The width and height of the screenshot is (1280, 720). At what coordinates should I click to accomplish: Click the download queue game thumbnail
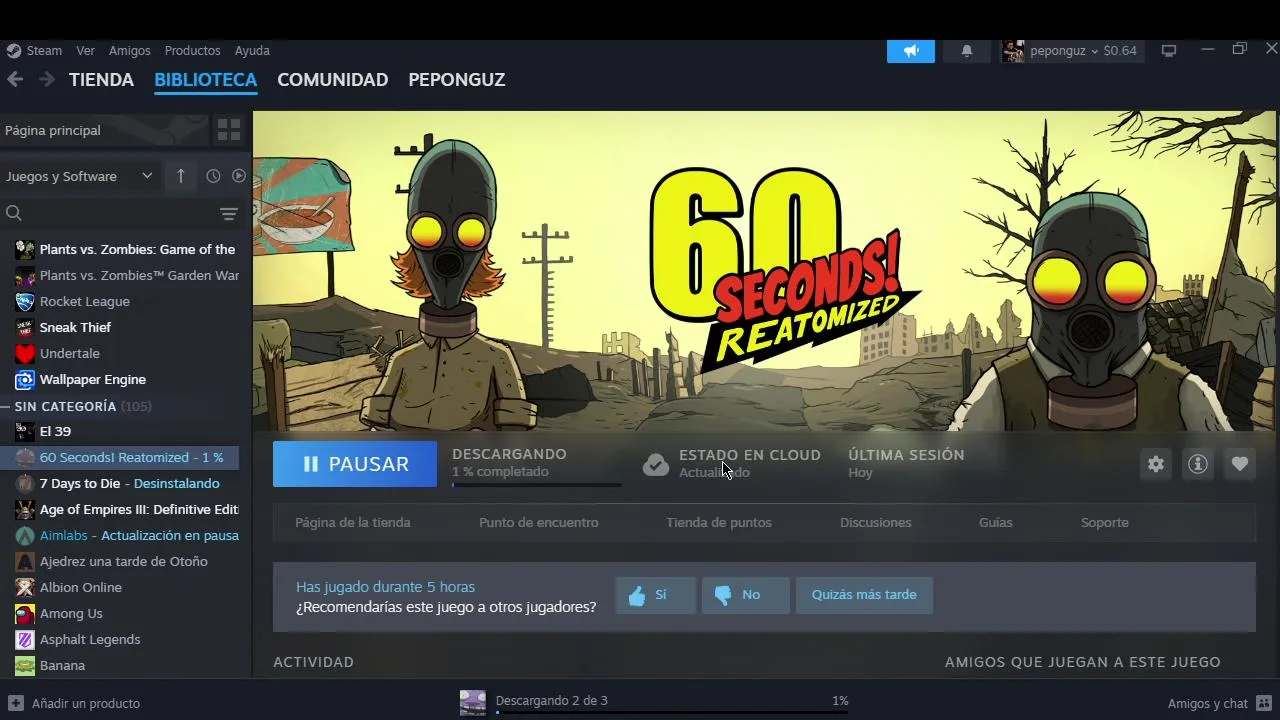pos(473,703)
